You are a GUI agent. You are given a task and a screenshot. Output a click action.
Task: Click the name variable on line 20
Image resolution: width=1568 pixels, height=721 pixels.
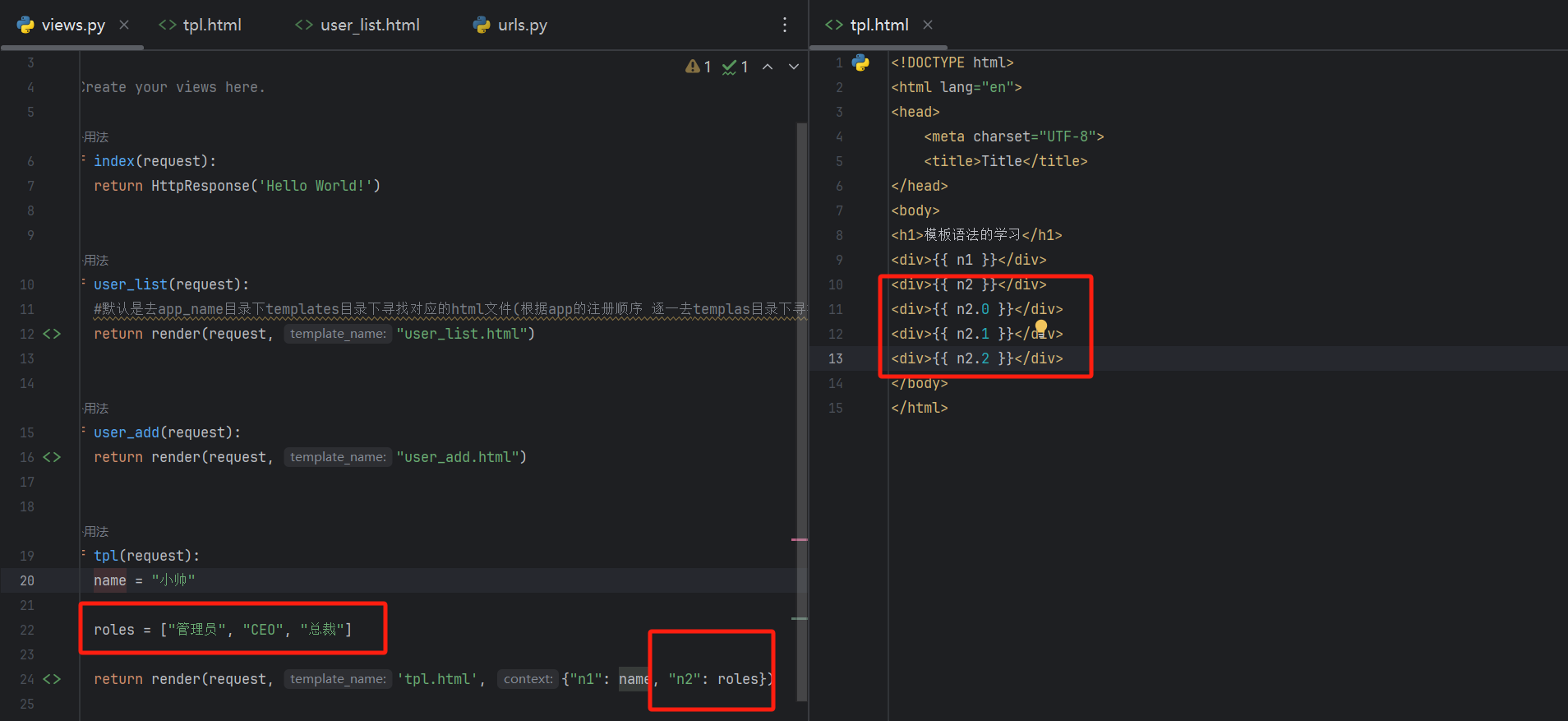coord(110,580)
